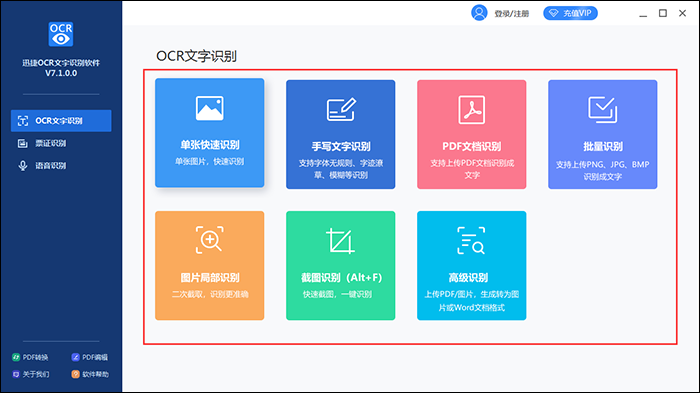Viewport: 700px width, 393px height.
Task: Click the user avatar icon
Action: point(479,13)
